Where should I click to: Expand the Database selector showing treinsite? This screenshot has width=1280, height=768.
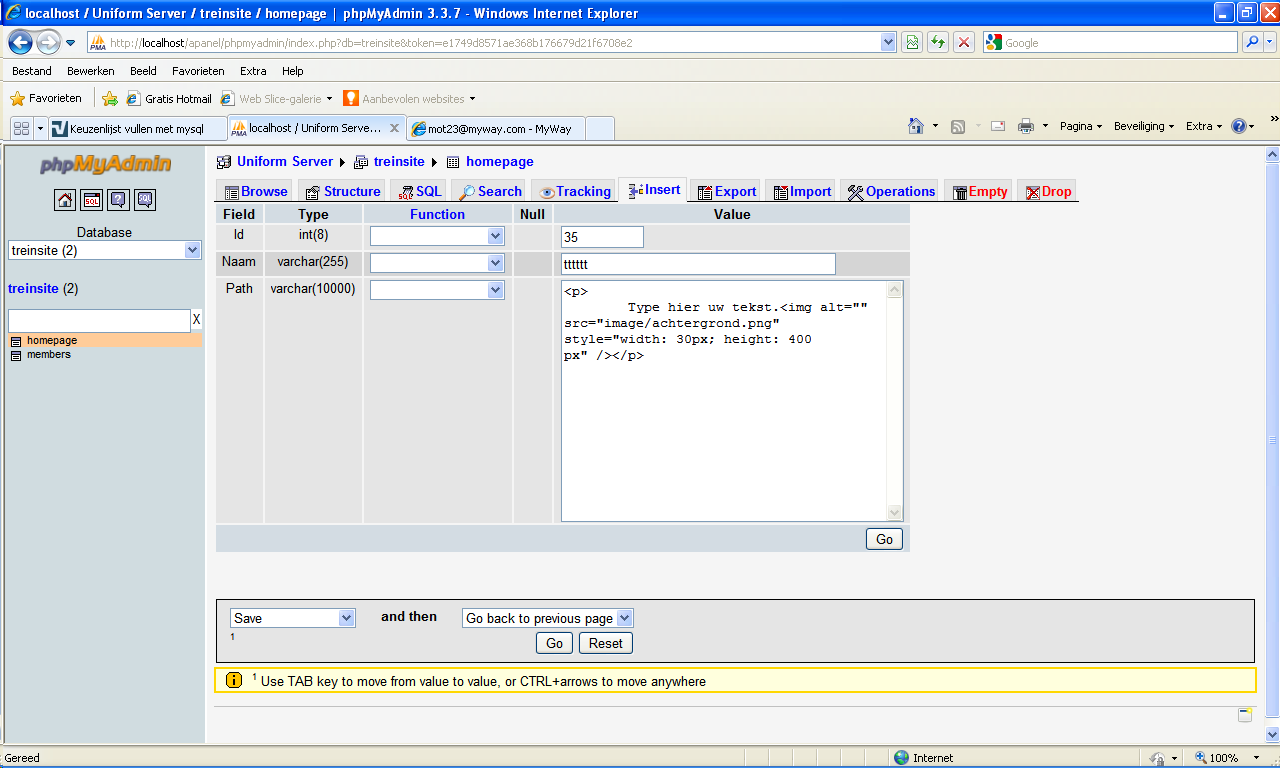[192, 250]
